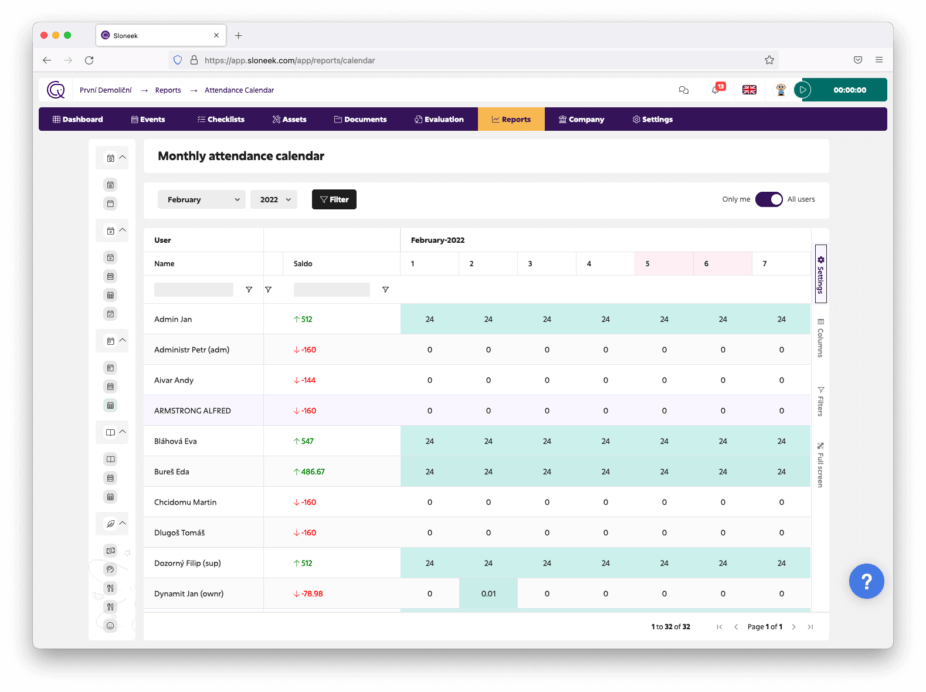The image size is (926, 692).
Task: Click the blue help question mark
Action: coord(866,582)
